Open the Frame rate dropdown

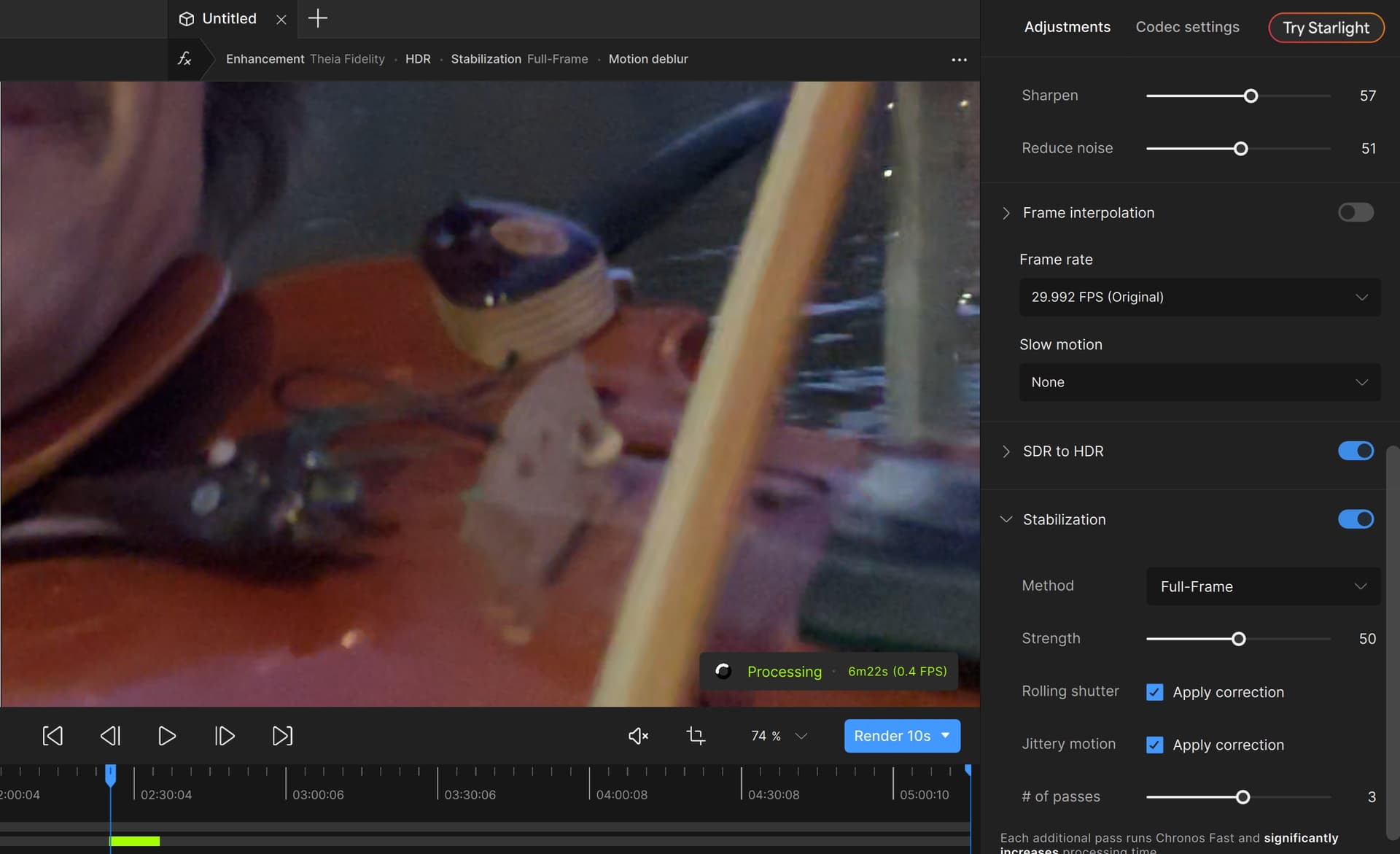pos(1199,297)
